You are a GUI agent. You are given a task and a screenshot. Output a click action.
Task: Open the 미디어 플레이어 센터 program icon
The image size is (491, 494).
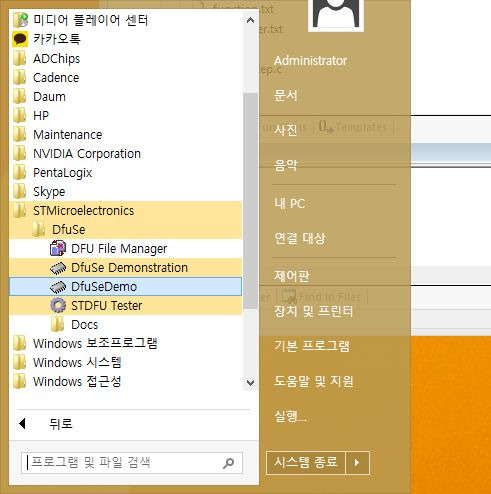(x=20, y=20)
